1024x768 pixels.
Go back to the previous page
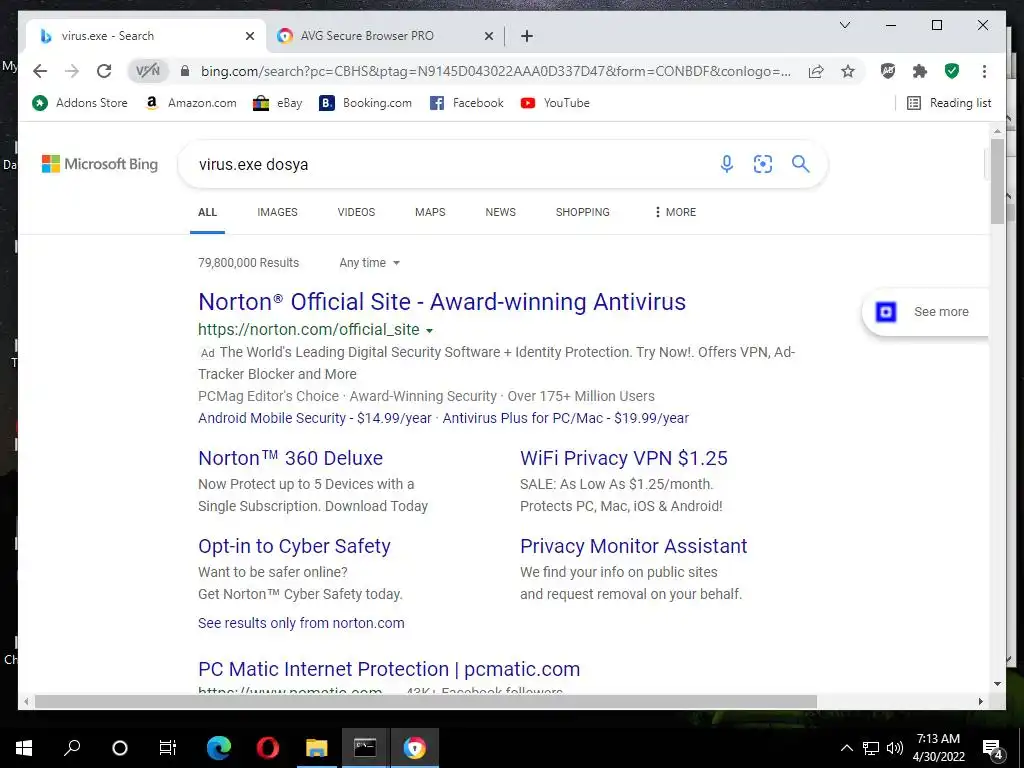[40, 71]
